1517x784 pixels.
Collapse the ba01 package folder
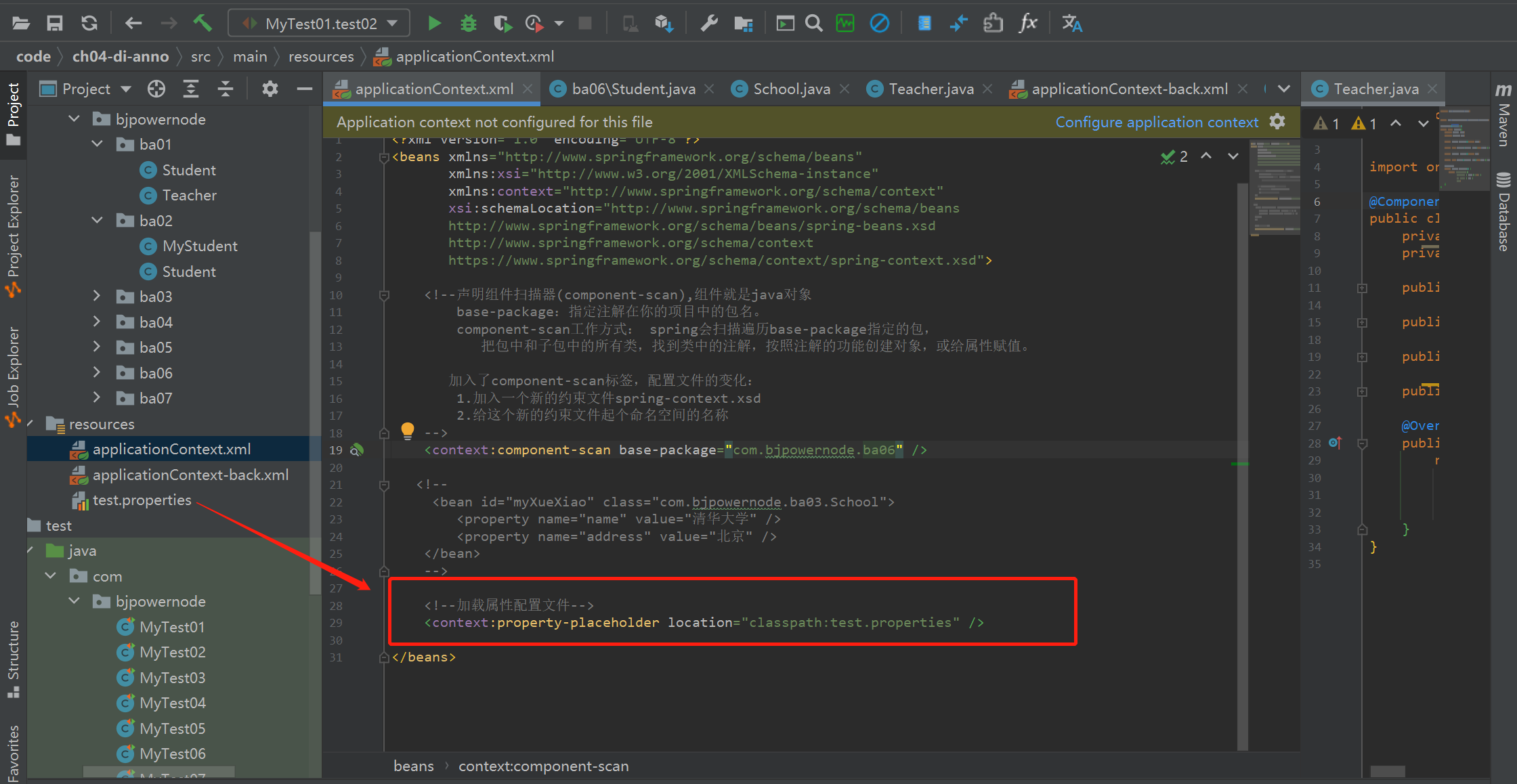[97, 144]
